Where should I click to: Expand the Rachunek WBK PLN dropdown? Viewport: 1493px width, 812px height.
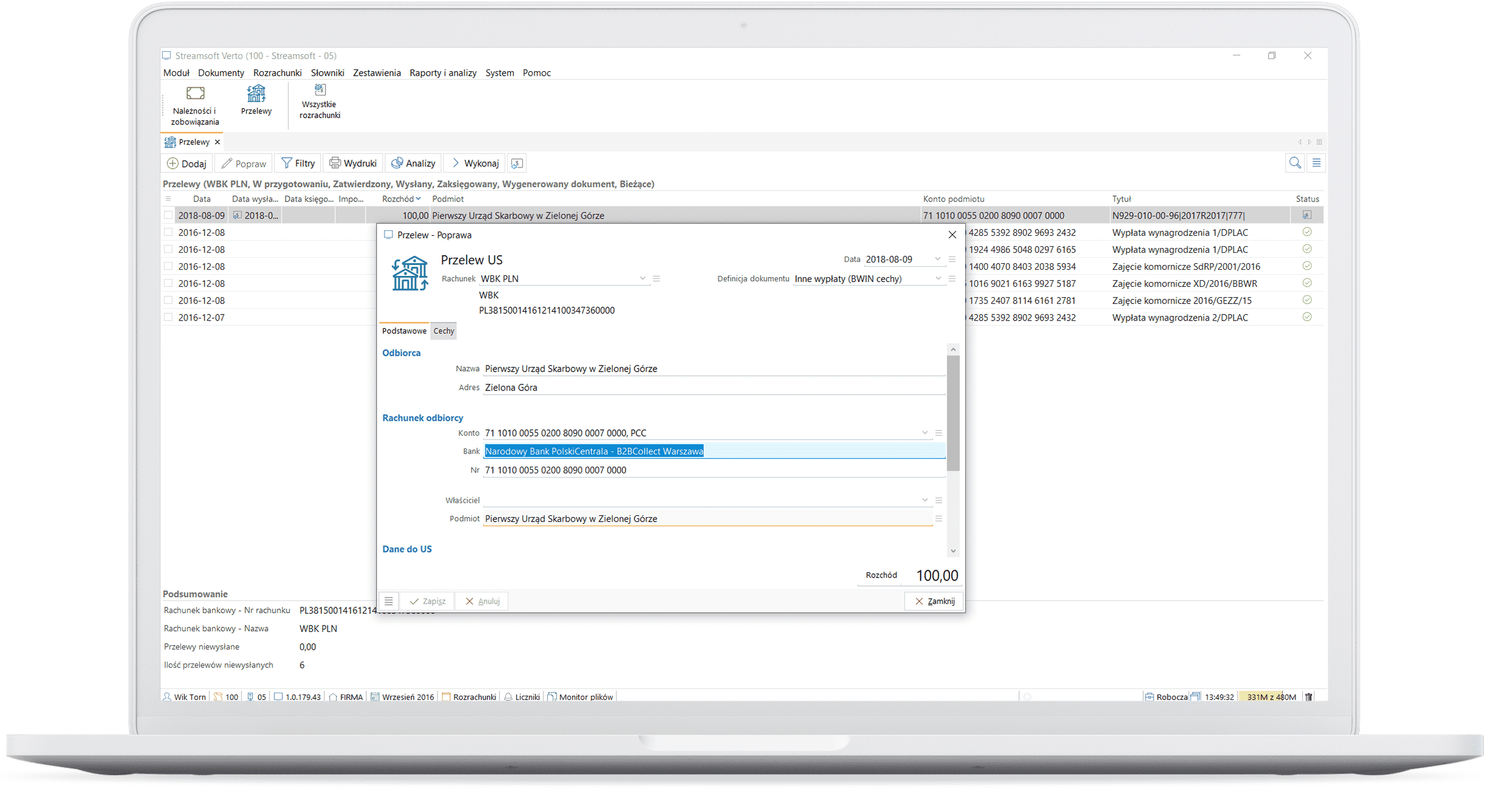tap(642, 278)
